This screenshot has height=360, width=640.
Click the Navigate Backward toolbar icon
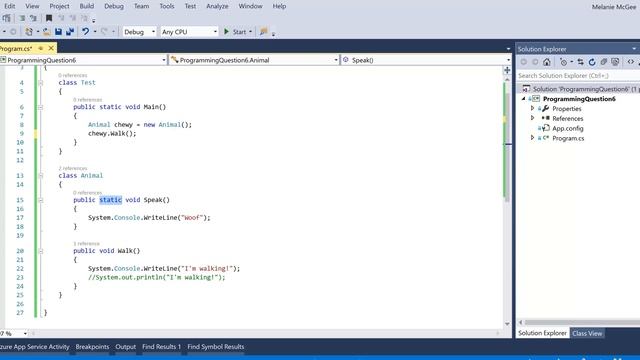13,31
